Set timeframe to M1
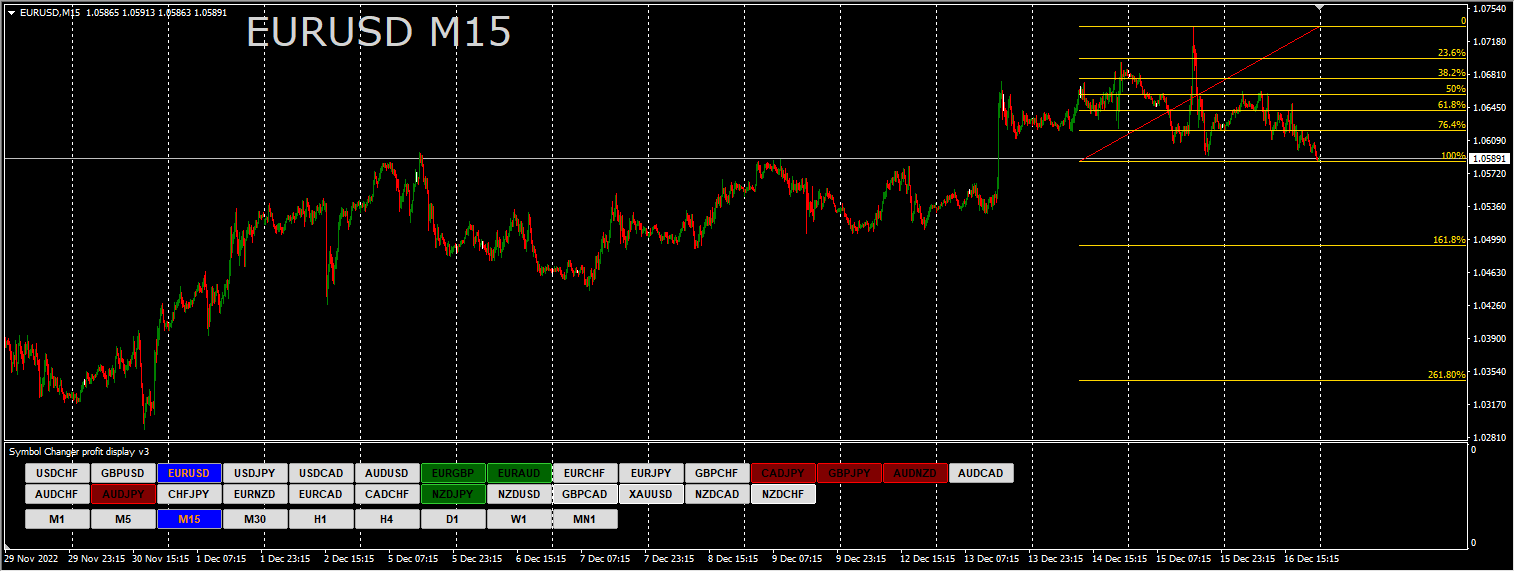The height and width of the screenshot is (572, 1515). tap(57, 519)
